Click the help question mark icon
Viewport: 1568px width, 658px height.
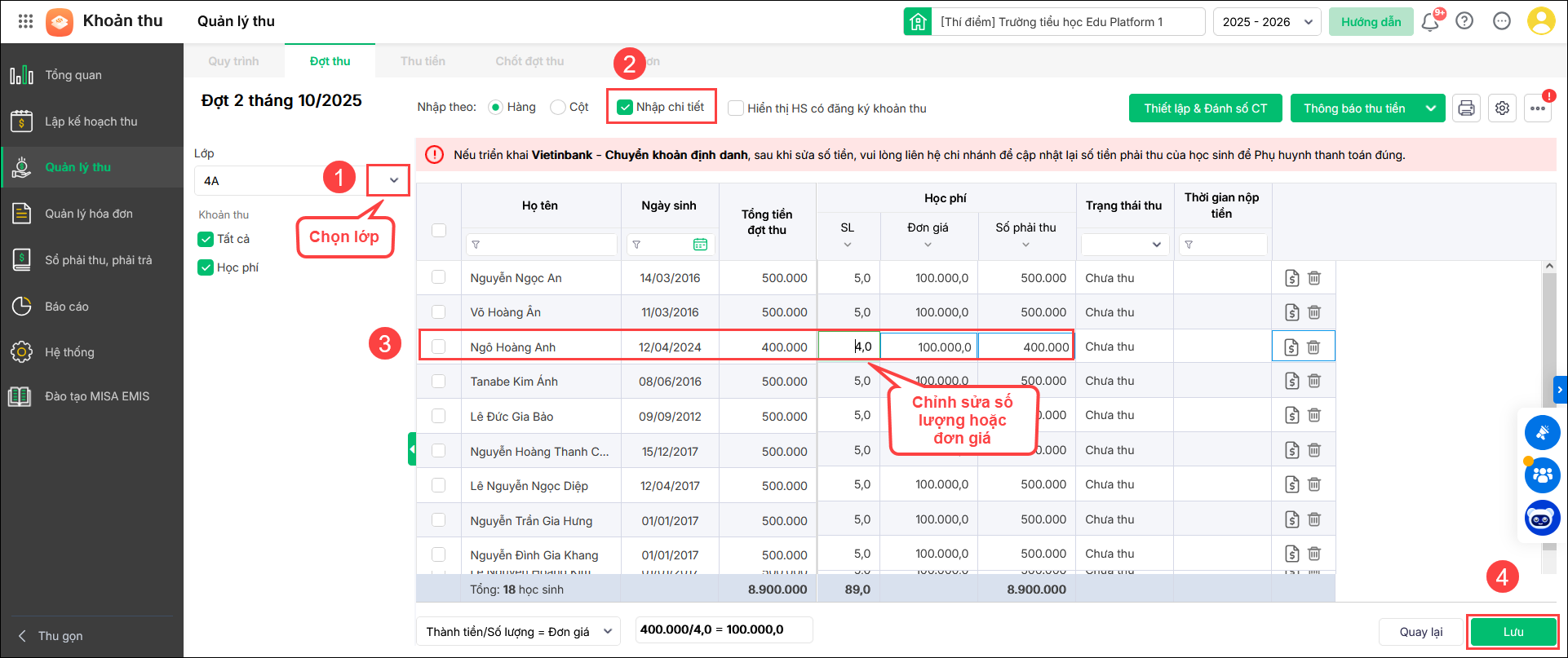1464,22
